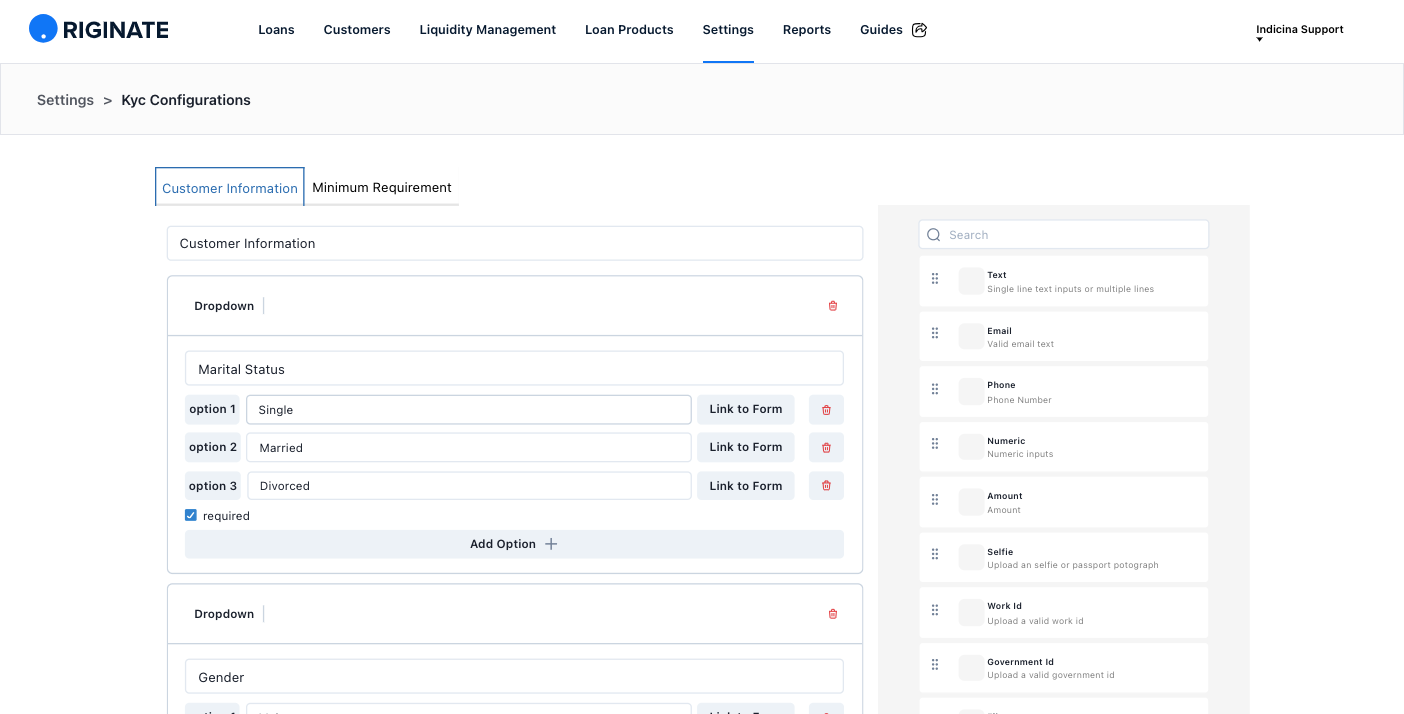The height and width of the screenshot is (714, 1404).
Task: Open the Guides menu item
Action: (x=881, y=30)
